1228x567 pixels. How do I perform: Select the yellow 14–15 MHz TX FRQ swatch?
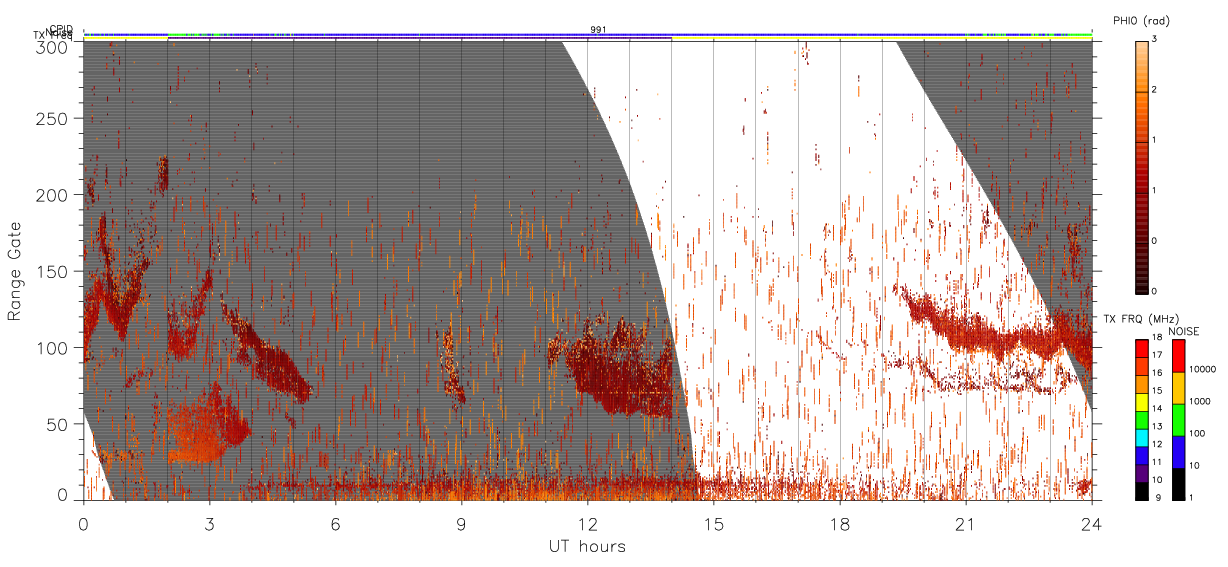click(x=1141, y=402)
